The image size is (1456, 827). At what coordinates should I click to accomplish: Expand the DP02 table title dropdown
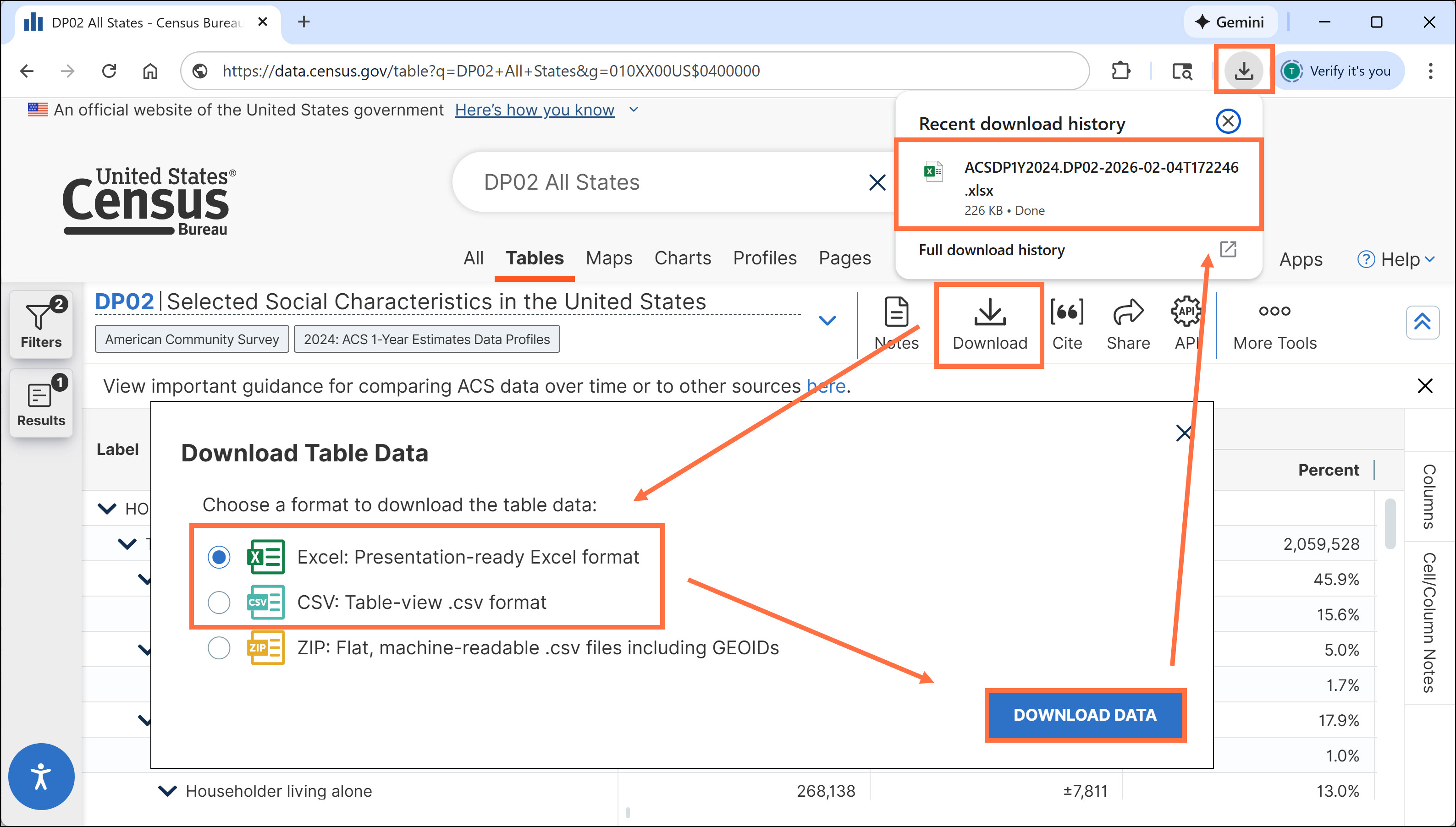(x=827, y=321)
